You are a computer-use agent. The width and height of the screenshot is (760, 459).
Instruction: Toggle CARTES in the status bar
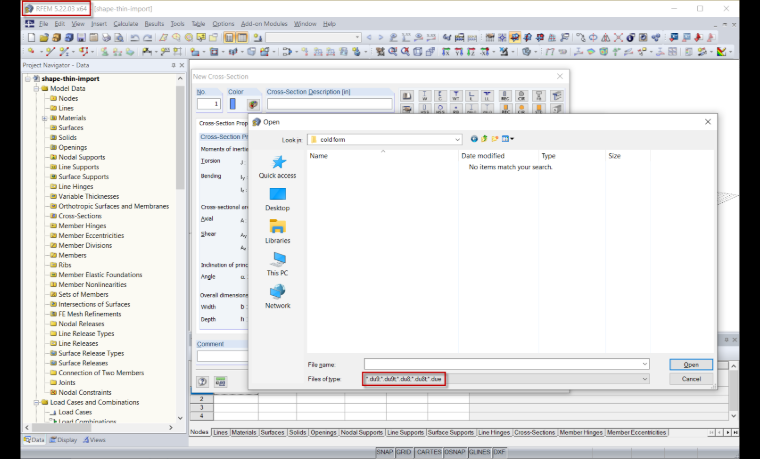point(429,452)
